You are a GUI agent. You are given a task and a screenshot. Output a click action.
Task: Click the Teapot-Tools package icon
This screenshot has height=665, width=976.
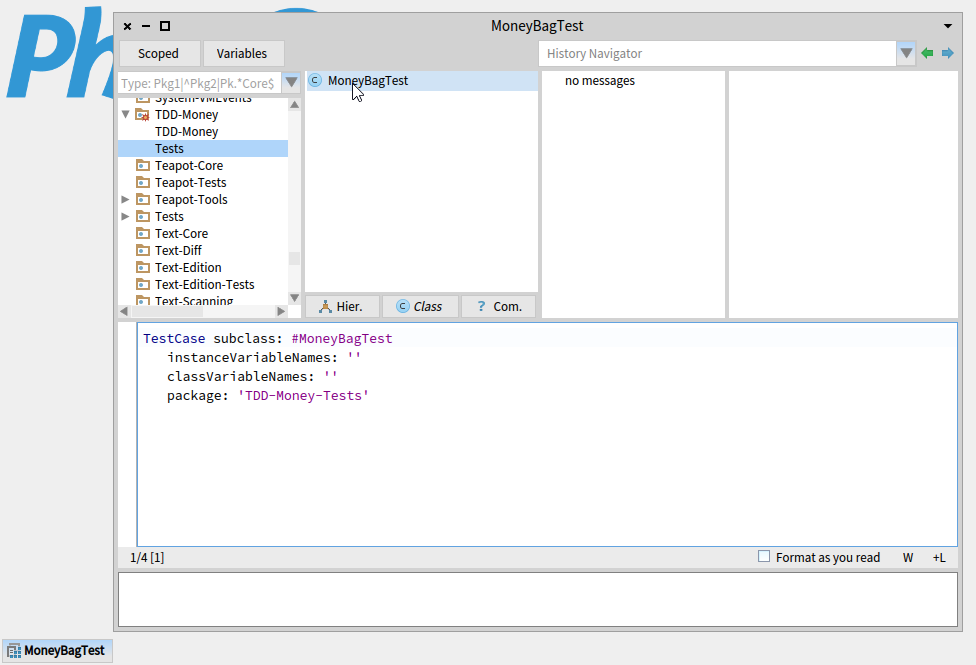(x=143, y=199)
